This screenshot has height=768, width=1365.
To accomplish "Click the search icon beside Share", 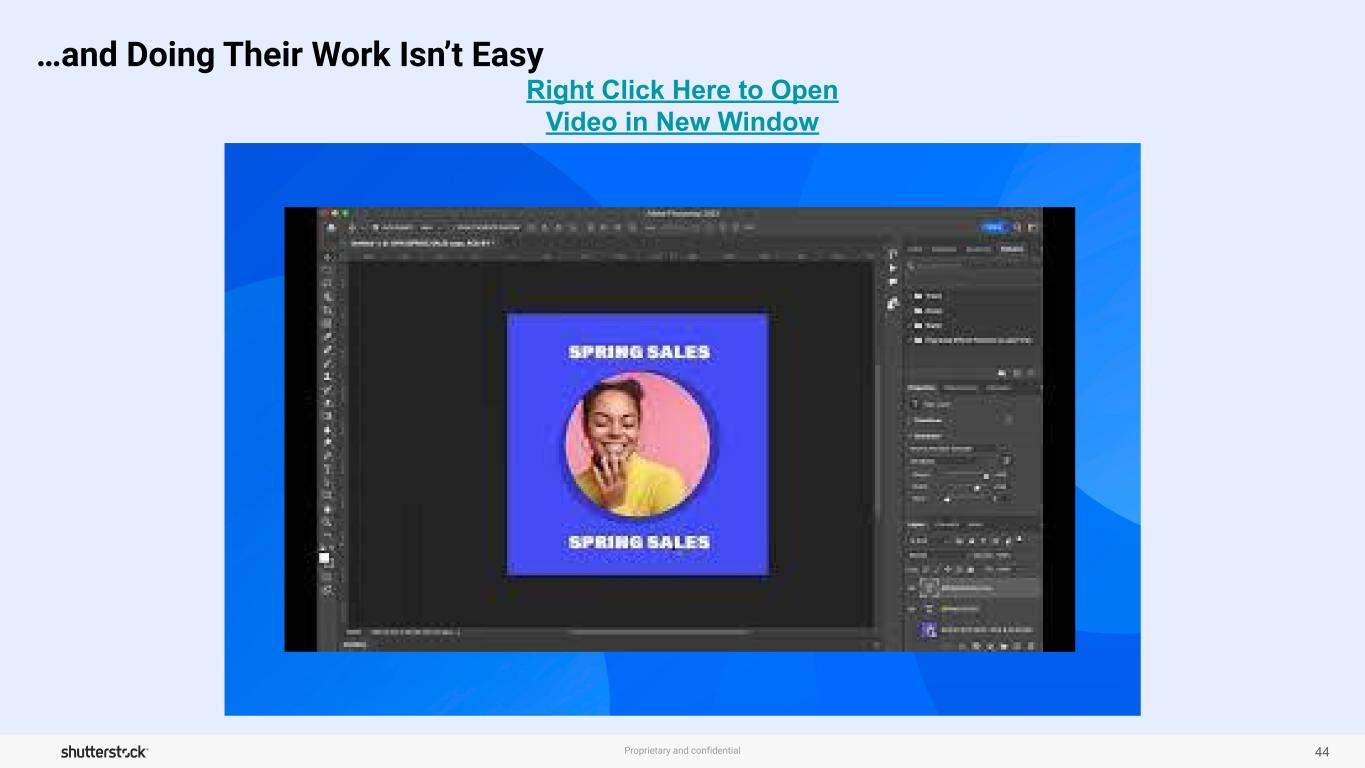I will tap(1017, 228).
